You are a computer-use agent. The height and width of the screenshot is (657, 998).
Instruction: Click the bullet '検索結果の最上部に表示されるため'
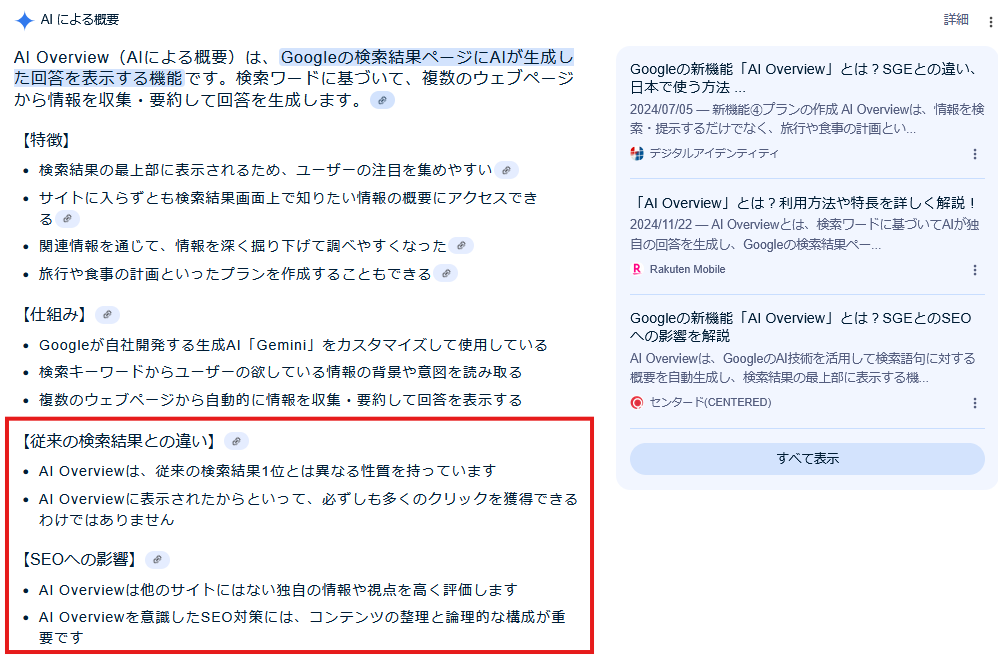click(x=265, y=170)
